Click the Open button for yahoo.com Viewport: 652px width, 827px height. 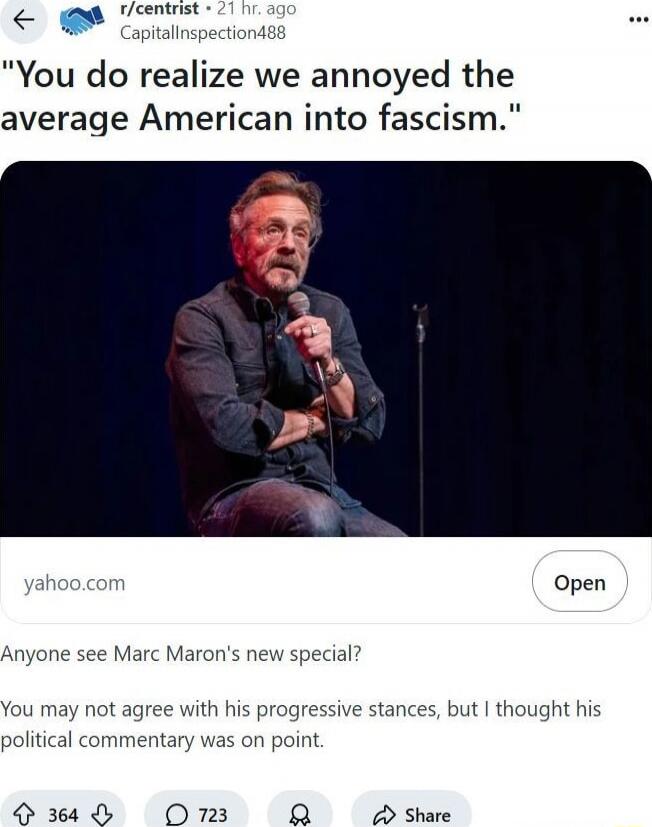(580, 582)
